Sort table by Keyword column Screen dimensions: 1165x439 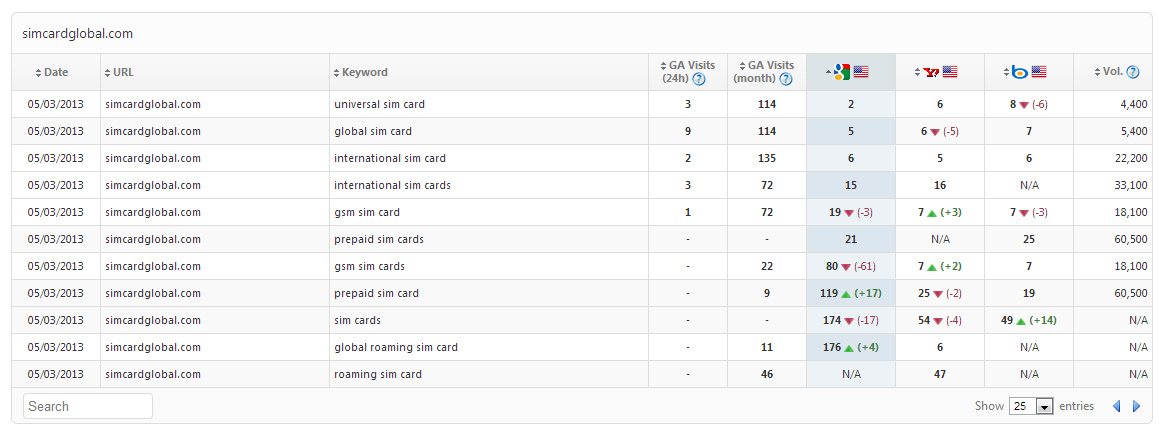point(364,72)
